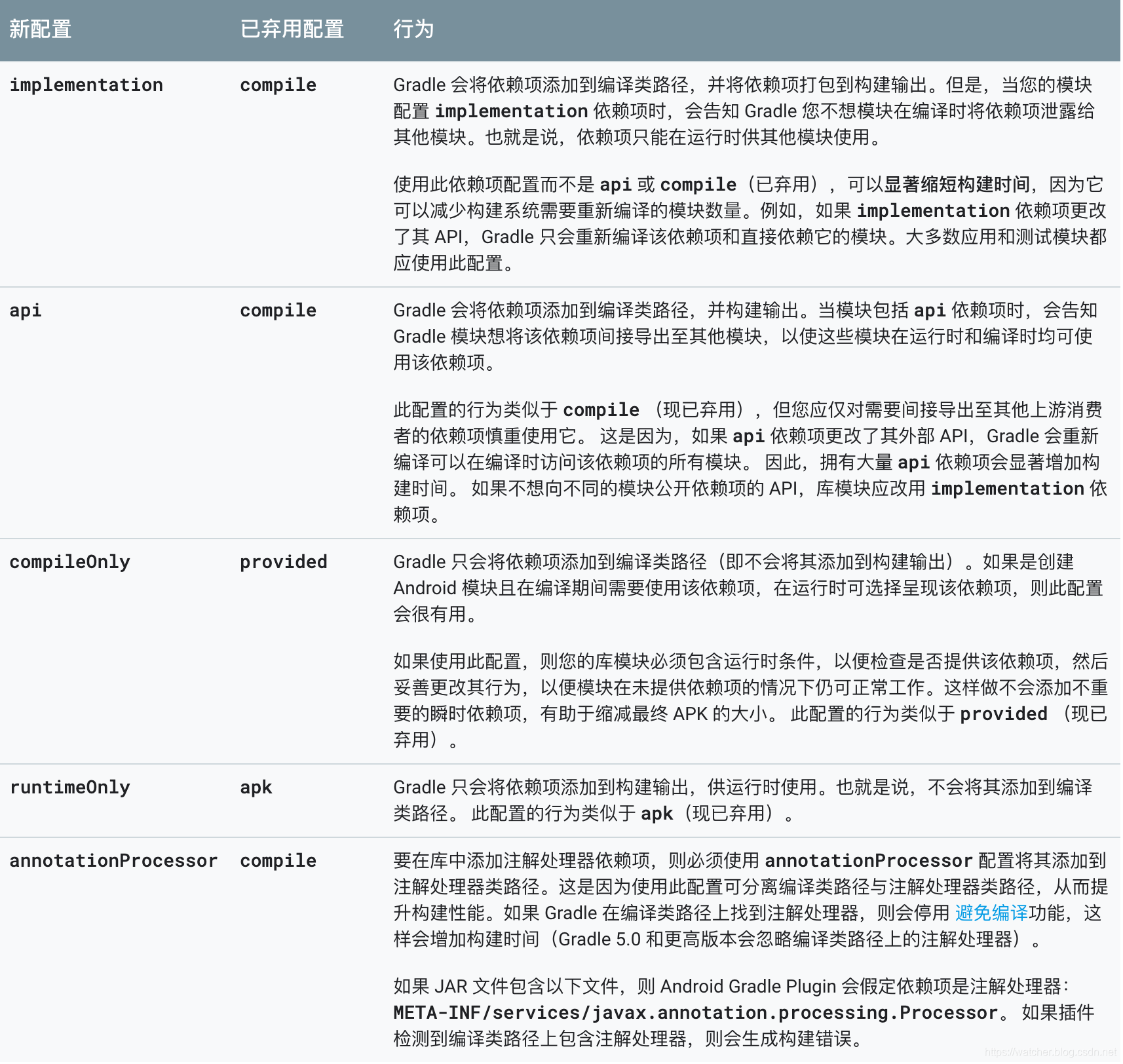The height and width of the screenshot is (1064, 1123).
Task: Open the 避免编译 hyperlink
Action: (991, 913)
